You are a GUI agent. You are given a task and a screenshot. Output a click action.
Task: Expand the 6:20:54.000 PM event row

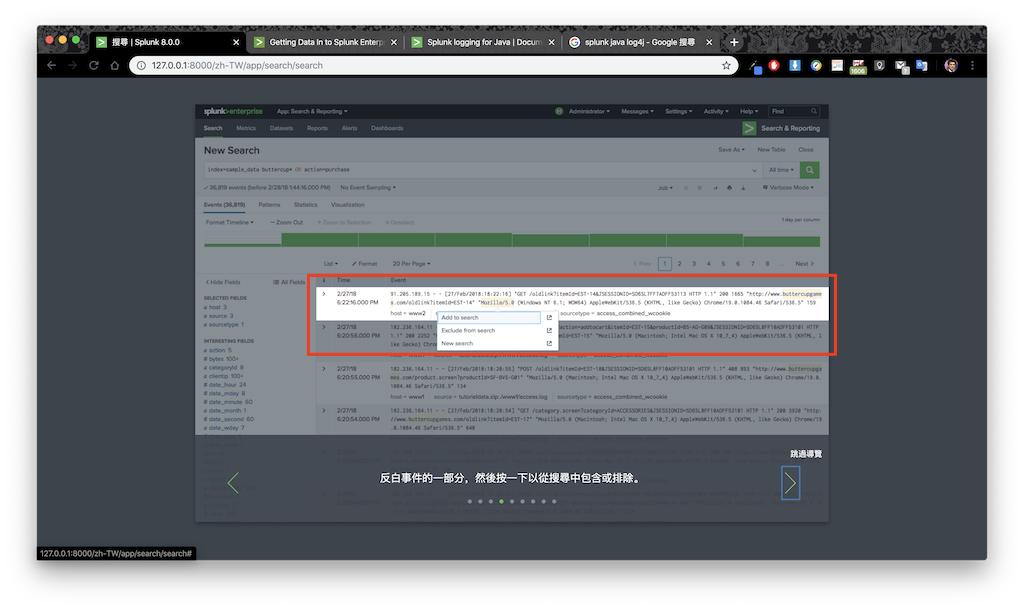(324, 411)
